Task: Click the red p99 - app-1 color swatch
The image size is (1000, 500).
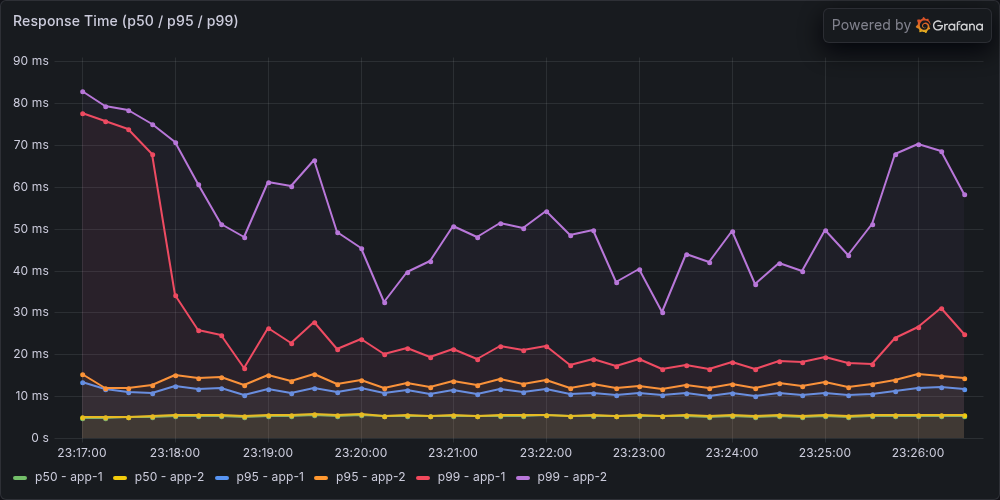Action: (x=423, y=477)
